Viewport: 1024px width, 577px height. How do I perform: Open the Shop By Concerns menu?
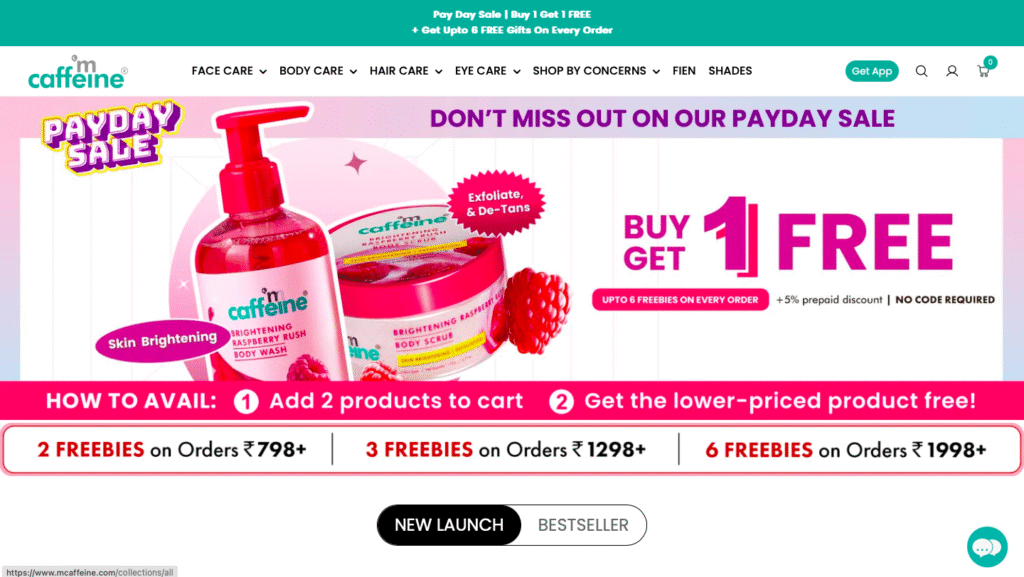click(x=596, y=70)
